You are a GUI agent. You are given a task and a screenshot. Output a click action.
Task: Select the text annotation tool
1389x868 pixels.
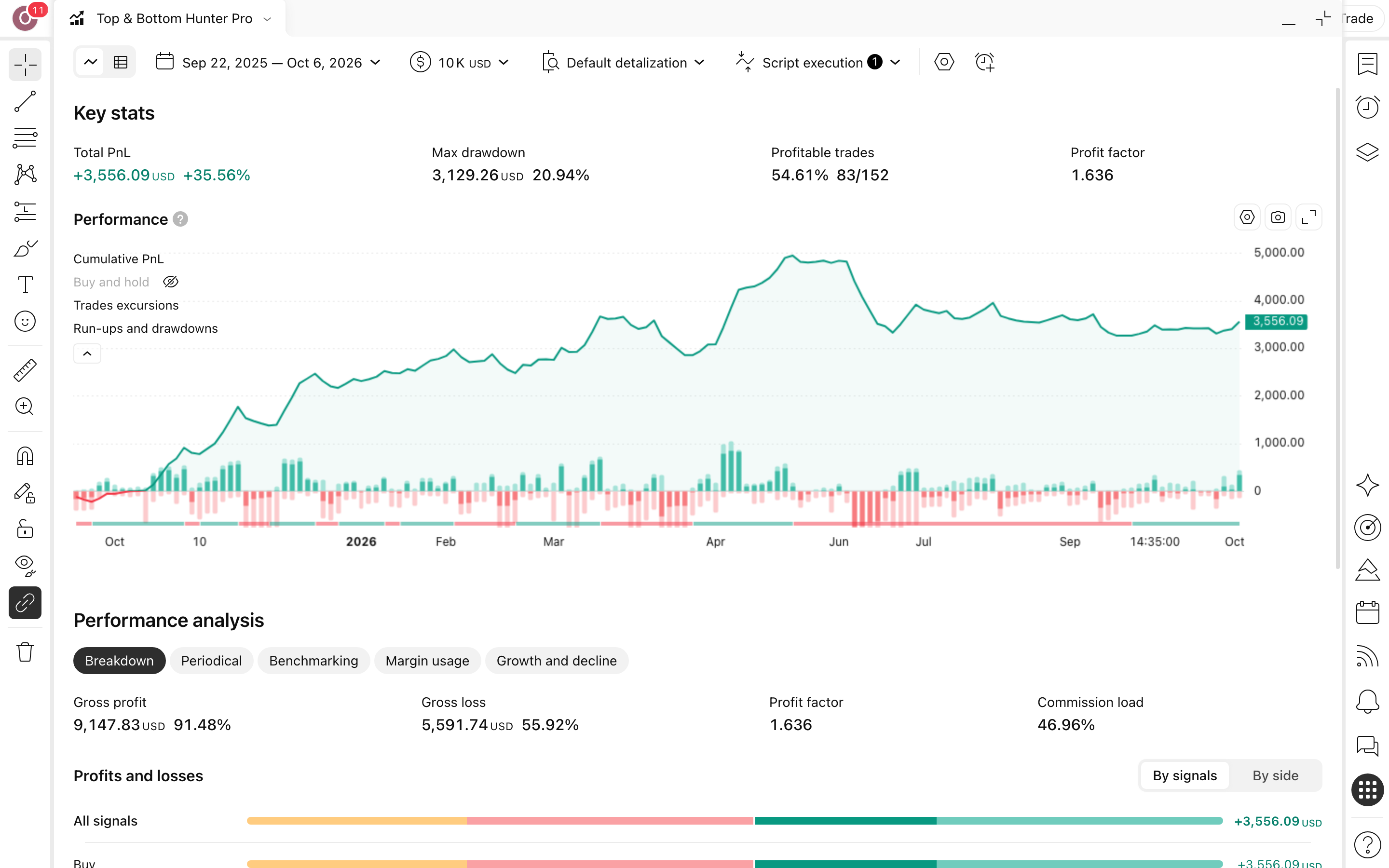pyautogui.click(x=25, y=285)
